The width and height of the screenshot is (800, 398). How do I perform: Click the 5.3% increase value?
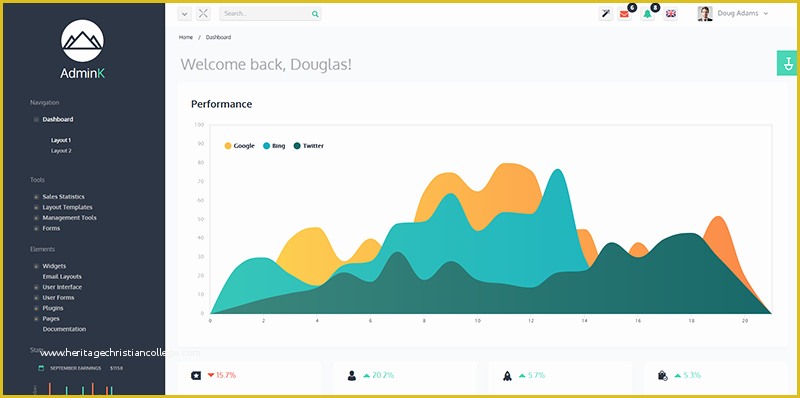coord(692,376)
